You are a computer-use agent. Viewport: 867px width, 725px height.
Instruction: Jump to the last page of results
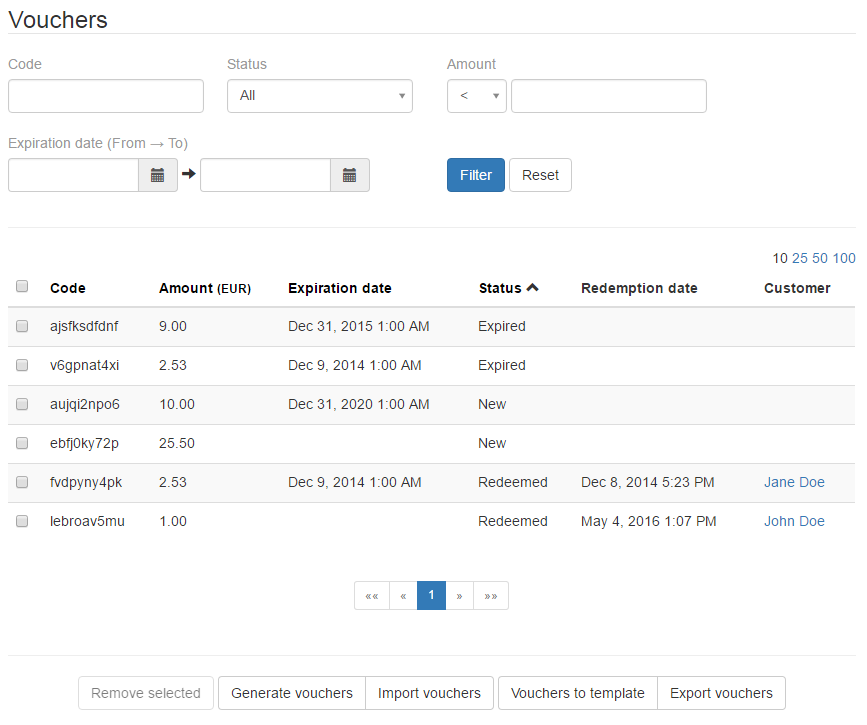coord(491,596)
